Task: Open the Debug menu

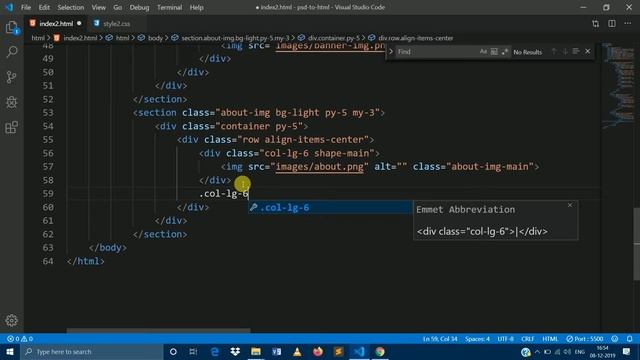Action: point(139,7)
